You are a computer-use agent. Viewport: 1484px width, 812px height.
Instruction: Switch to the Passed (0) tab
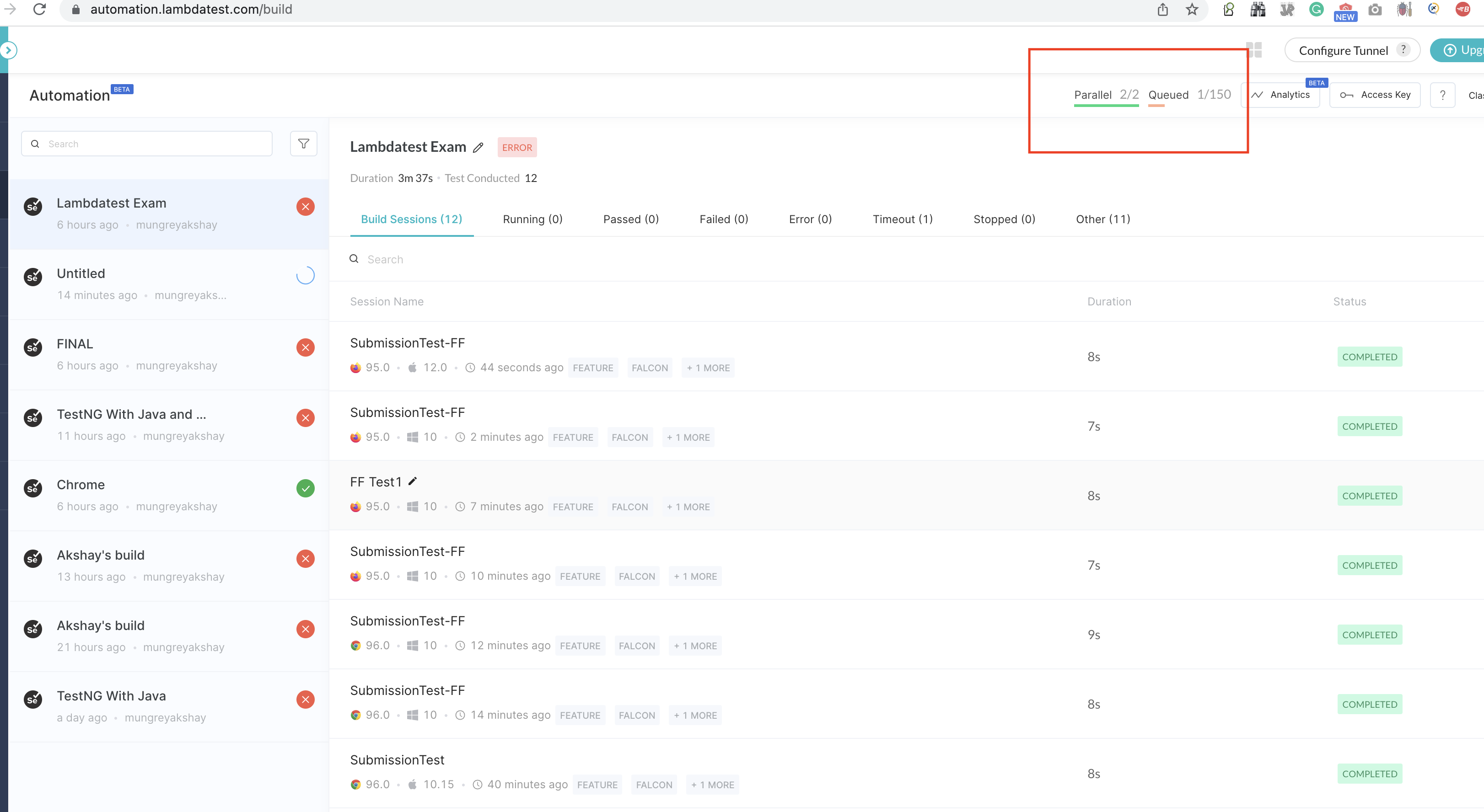pyautogui.click(x=631, y=219)
